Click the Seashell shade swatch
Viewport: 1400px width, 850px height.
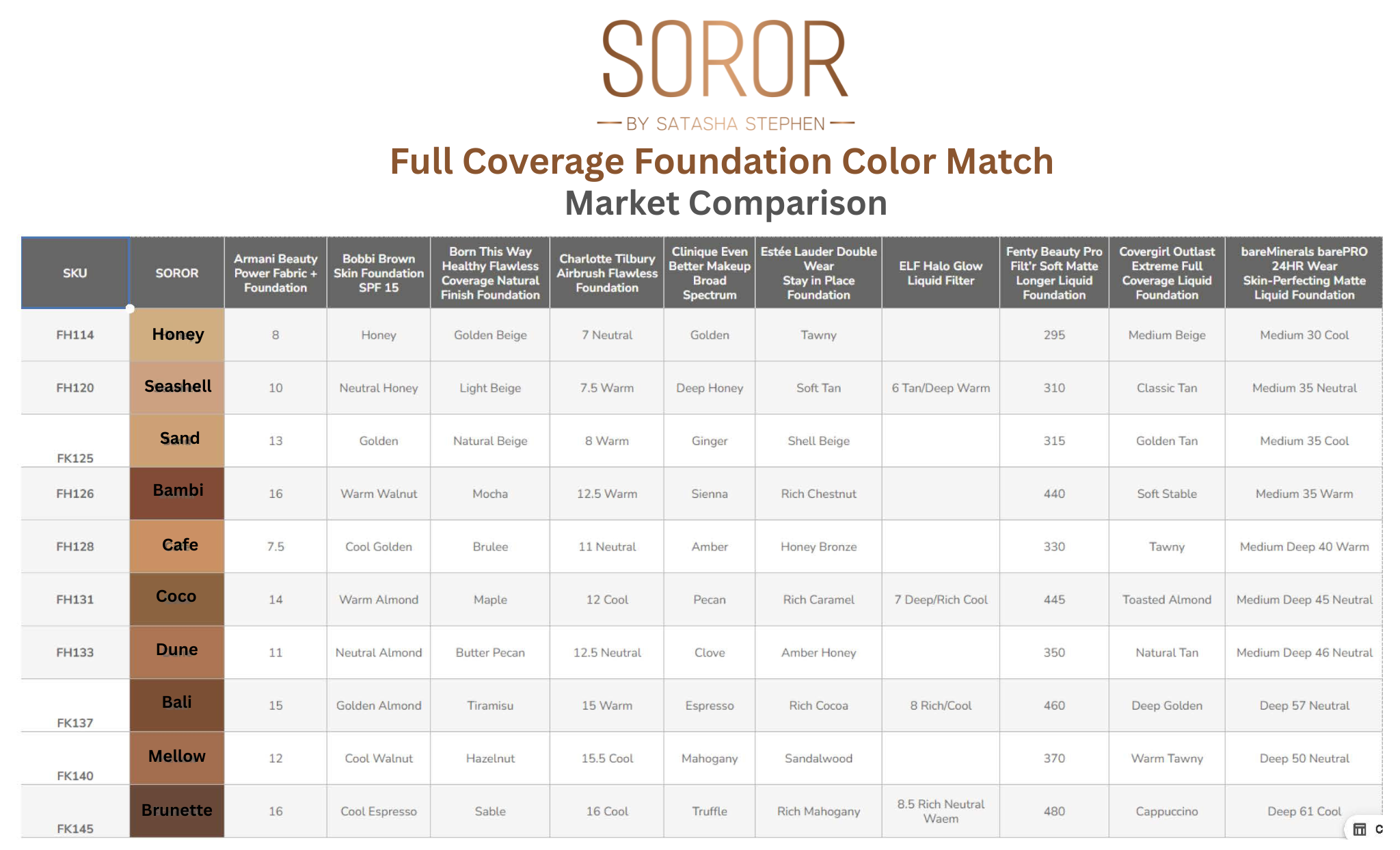click(x=177, y=387)
